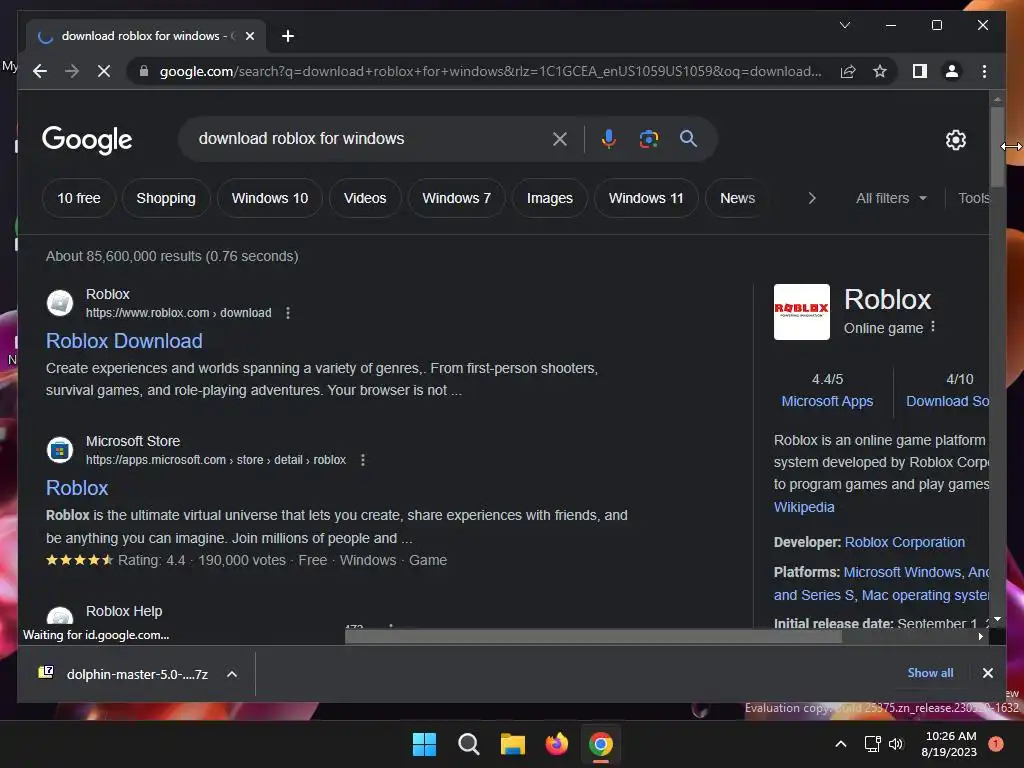Open the tab search chevron in title bar
Viewport: 1024px width, 768px height.
point(844,25)
